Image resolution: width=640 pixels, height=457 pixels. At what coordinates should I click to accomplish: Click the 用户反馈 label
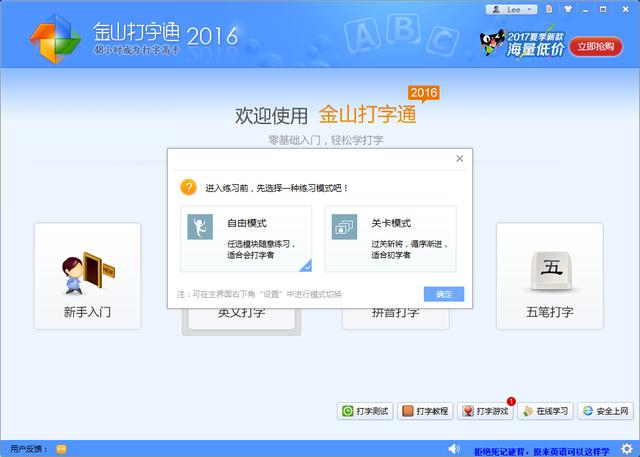[29, 449]
